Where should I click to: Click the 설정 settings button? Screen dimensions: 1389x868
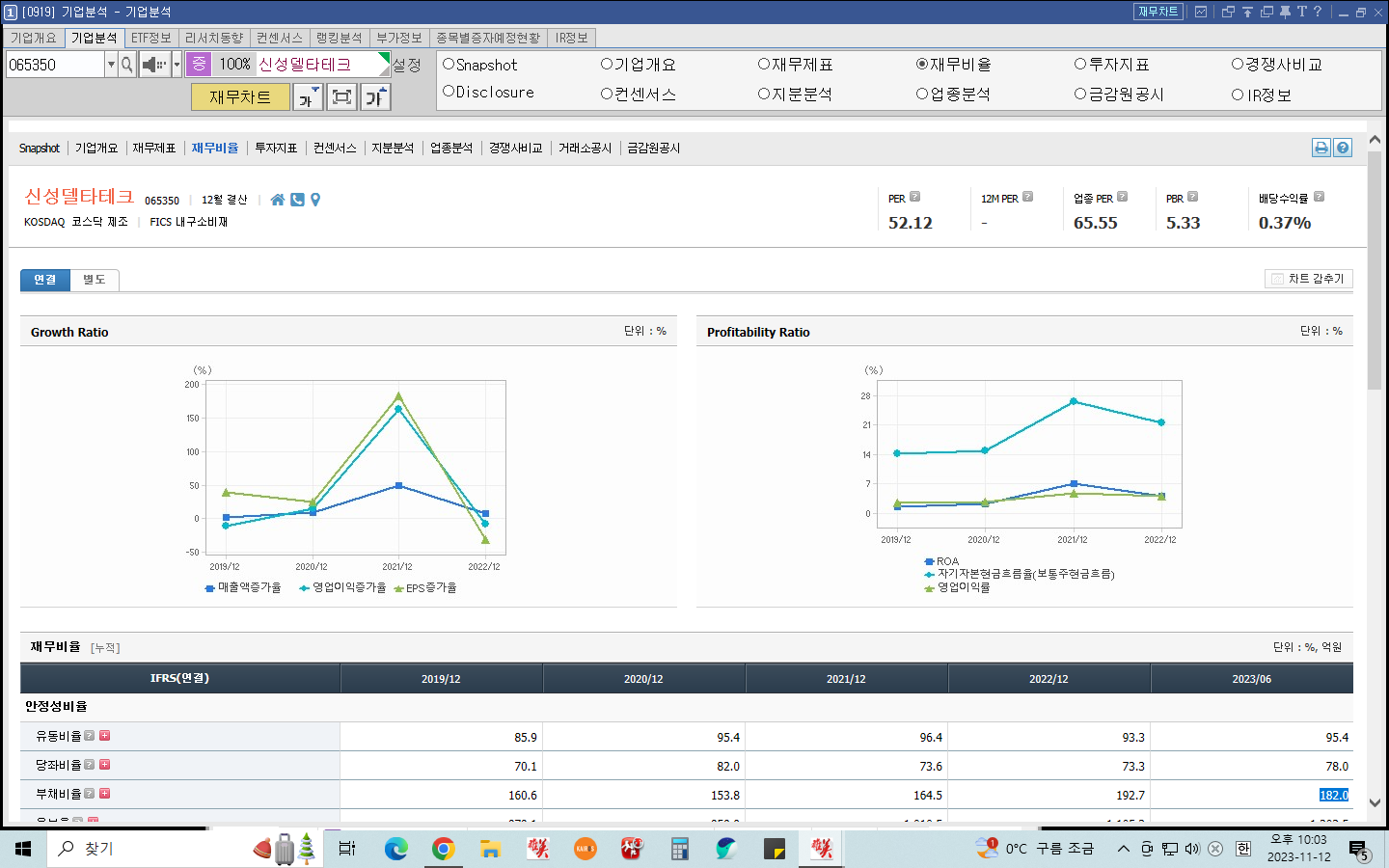pyautogui.click(x=407, y=65)
